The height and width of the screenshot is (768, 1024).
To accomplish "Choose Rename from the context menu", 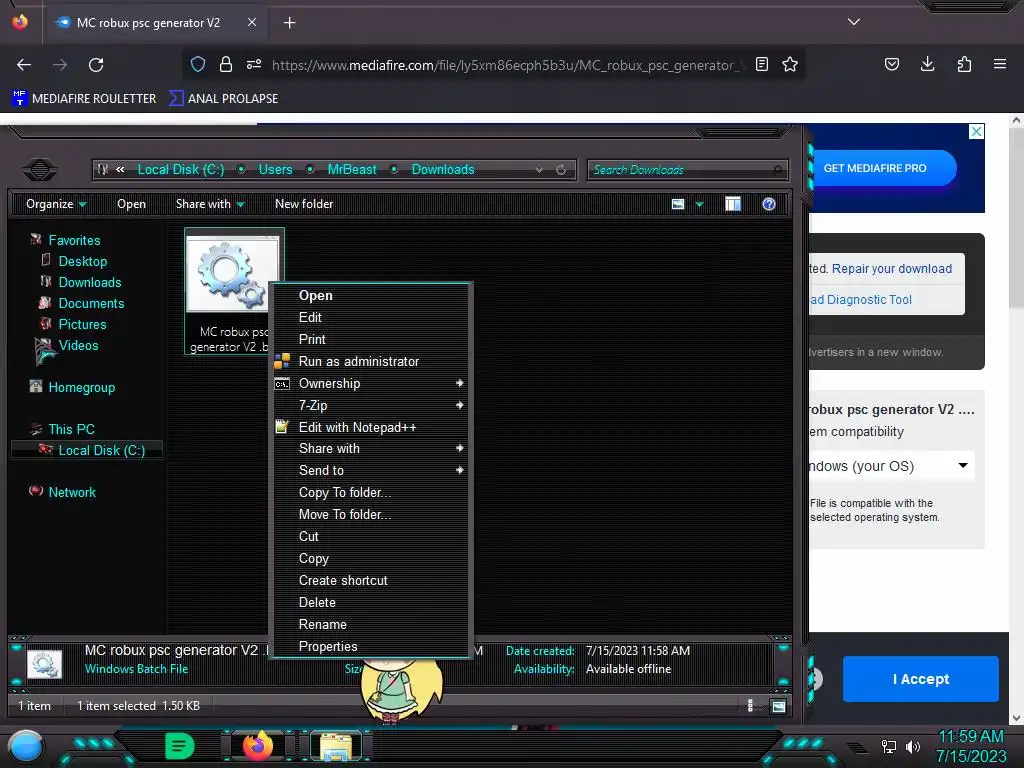I will pos(371,624).
